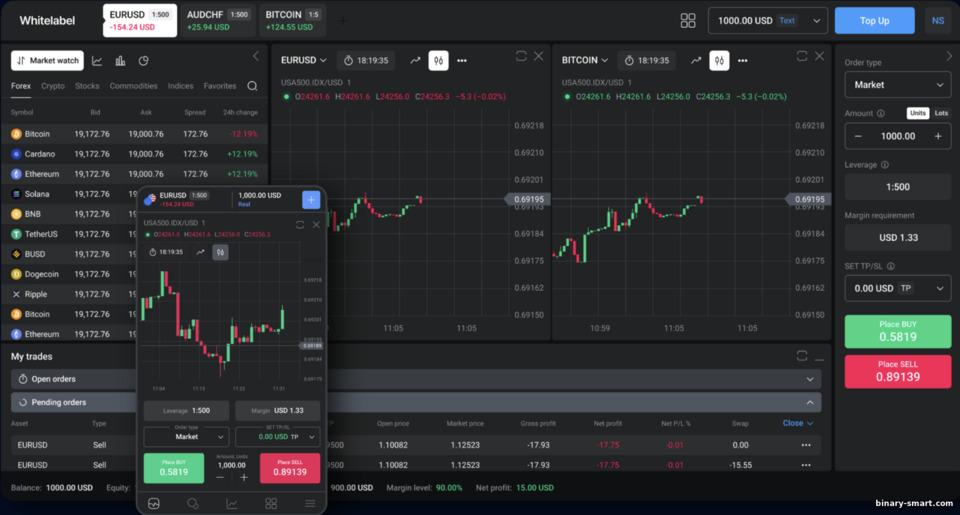Viewport: 960px width, 515px height.
Task: Select the AUDCHF instrument tab
Action: 218,20
